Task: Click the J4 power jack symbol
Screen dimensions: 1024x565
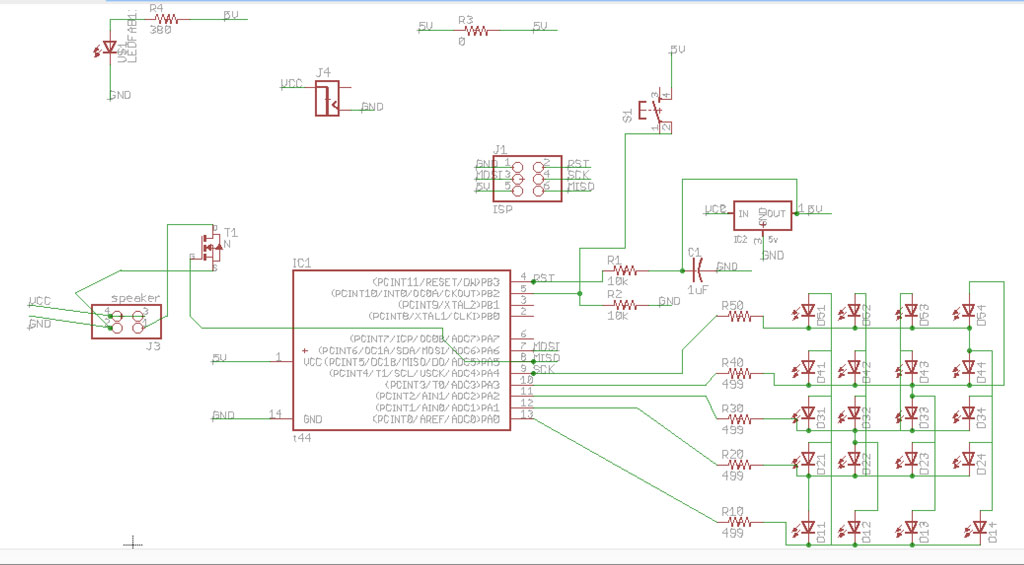Action: (x=327, y=98)
